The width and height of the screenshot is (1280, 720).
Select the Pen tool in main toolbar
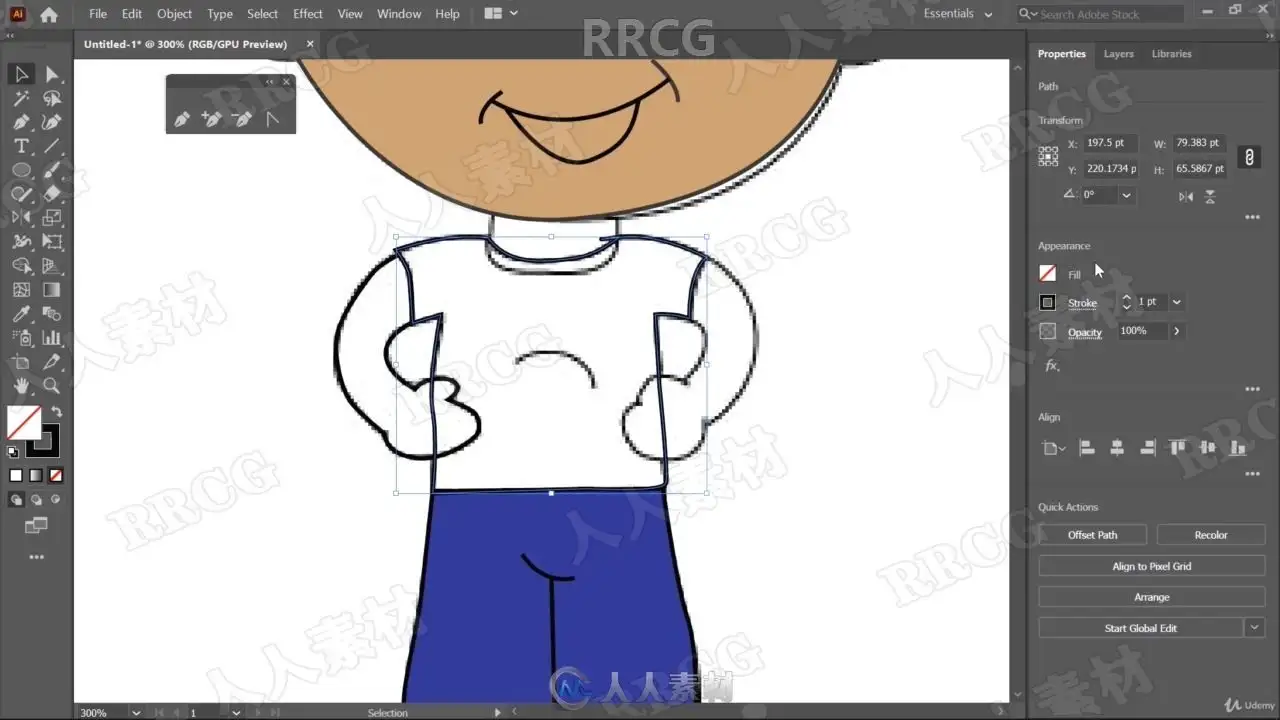point(21,122)
